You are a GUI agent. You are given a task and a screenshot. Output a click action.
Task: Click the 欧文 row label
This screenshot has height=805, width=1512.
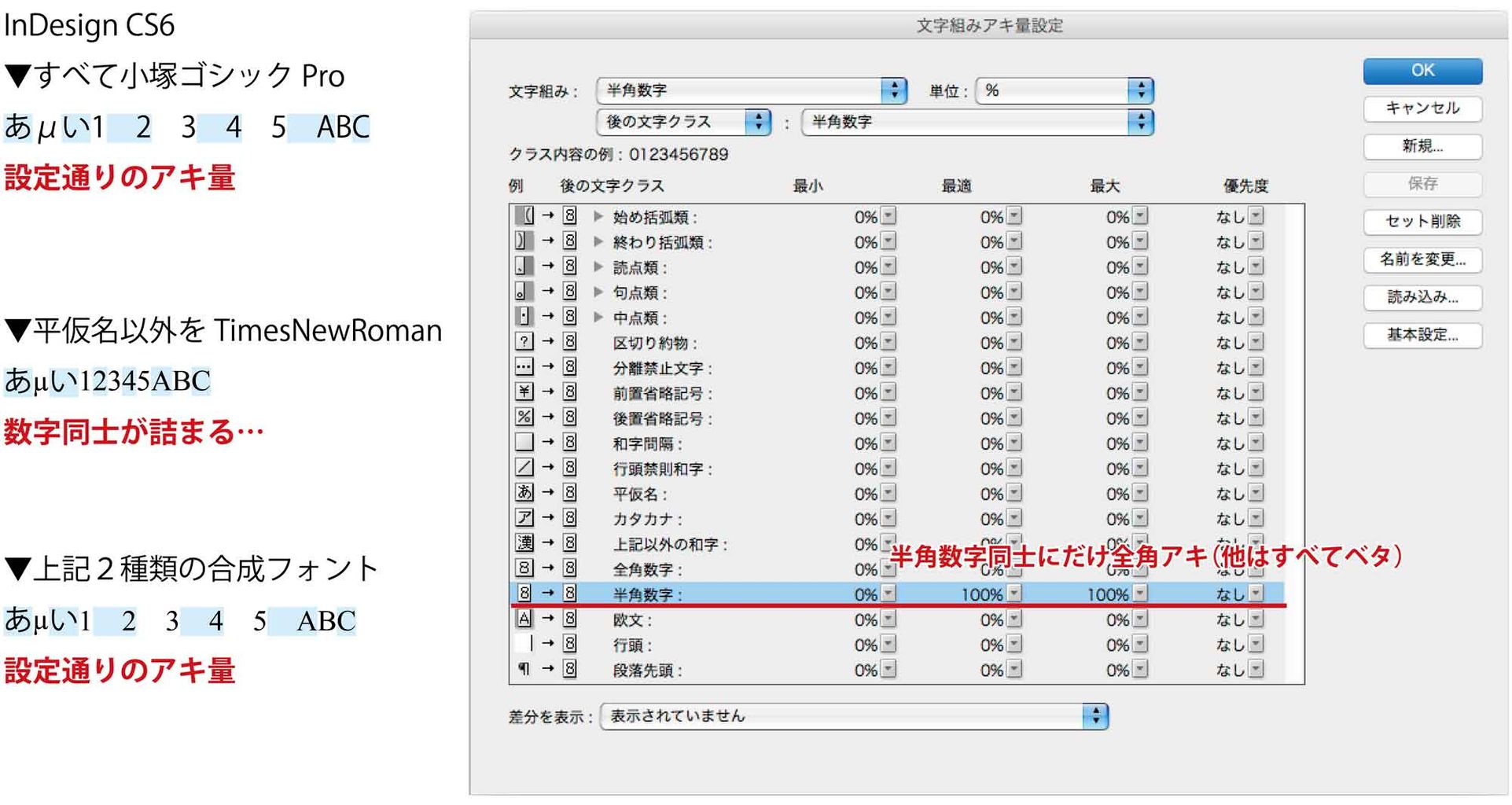click(x=632, y=619)
